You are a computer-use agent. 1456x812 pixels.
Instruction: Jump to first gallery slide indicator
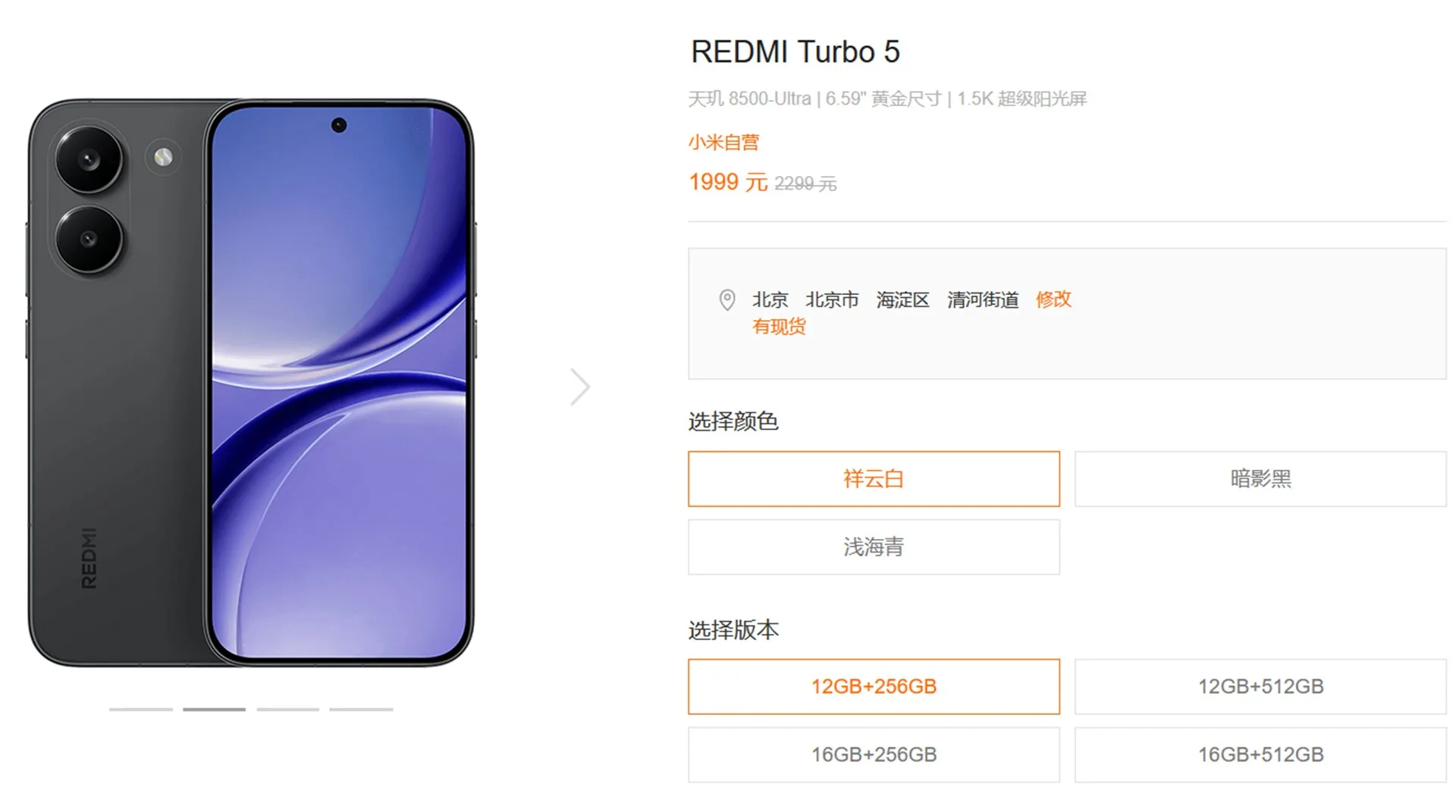point(141,709)
